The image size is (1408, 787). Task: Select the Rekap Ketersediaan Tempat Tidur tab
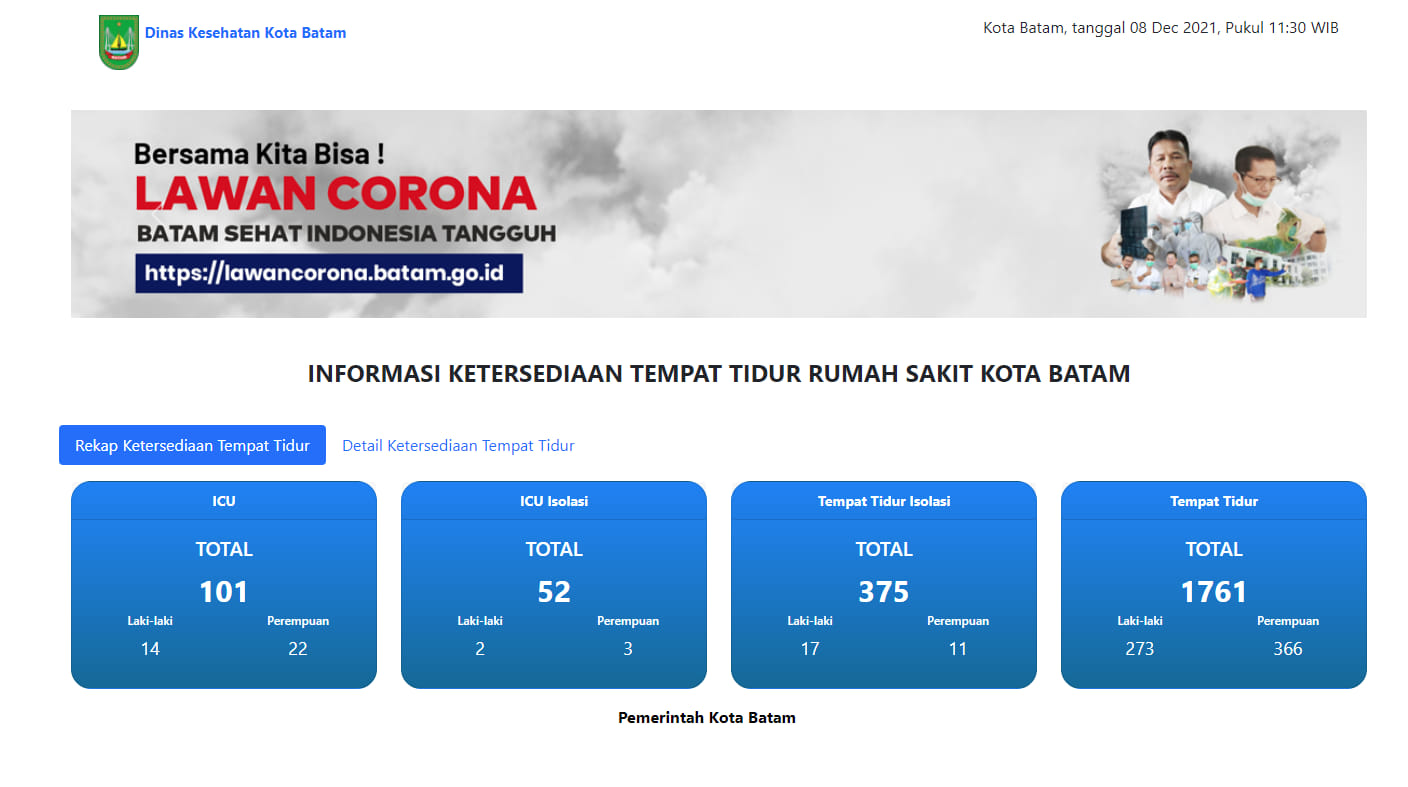192,445
